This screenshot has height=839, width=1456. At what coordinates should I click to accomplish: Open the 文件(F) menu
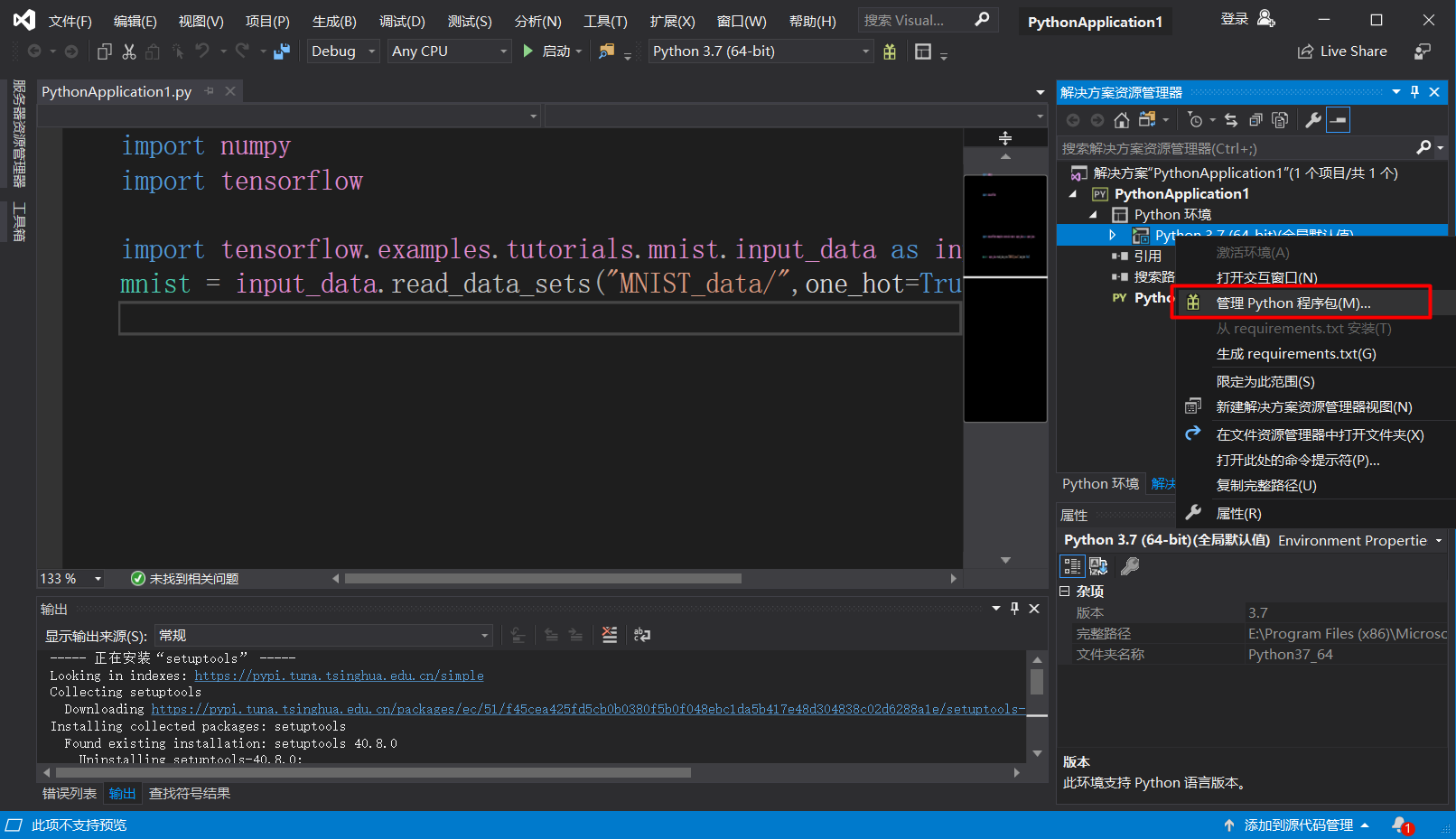pos(70,21)
